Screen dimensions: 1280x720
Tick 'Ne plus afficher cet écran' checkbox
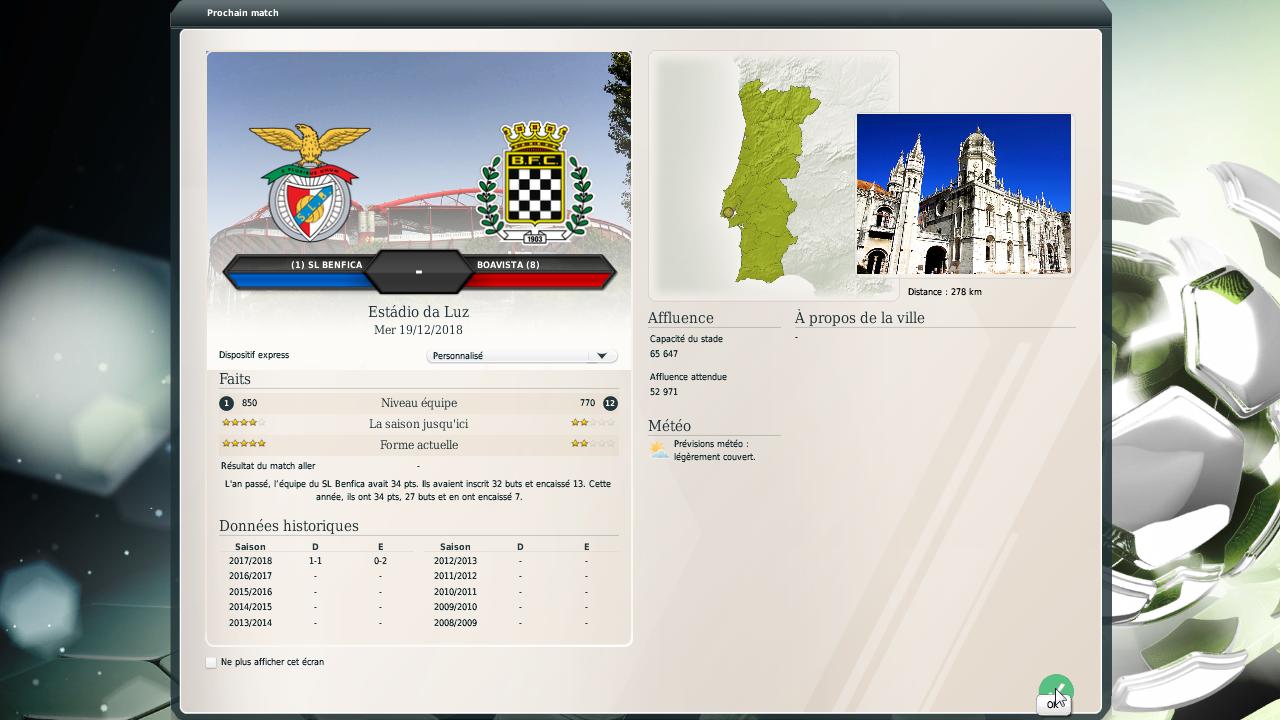click(211, 662)
